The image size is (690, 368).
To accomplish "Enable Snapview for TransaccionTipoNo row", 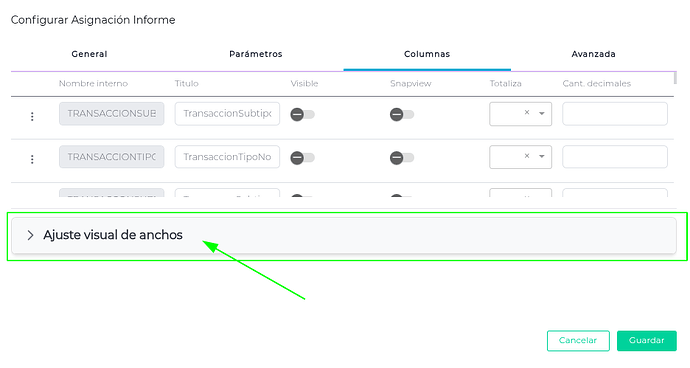I will pyautogui.click(x=402, y=158).
